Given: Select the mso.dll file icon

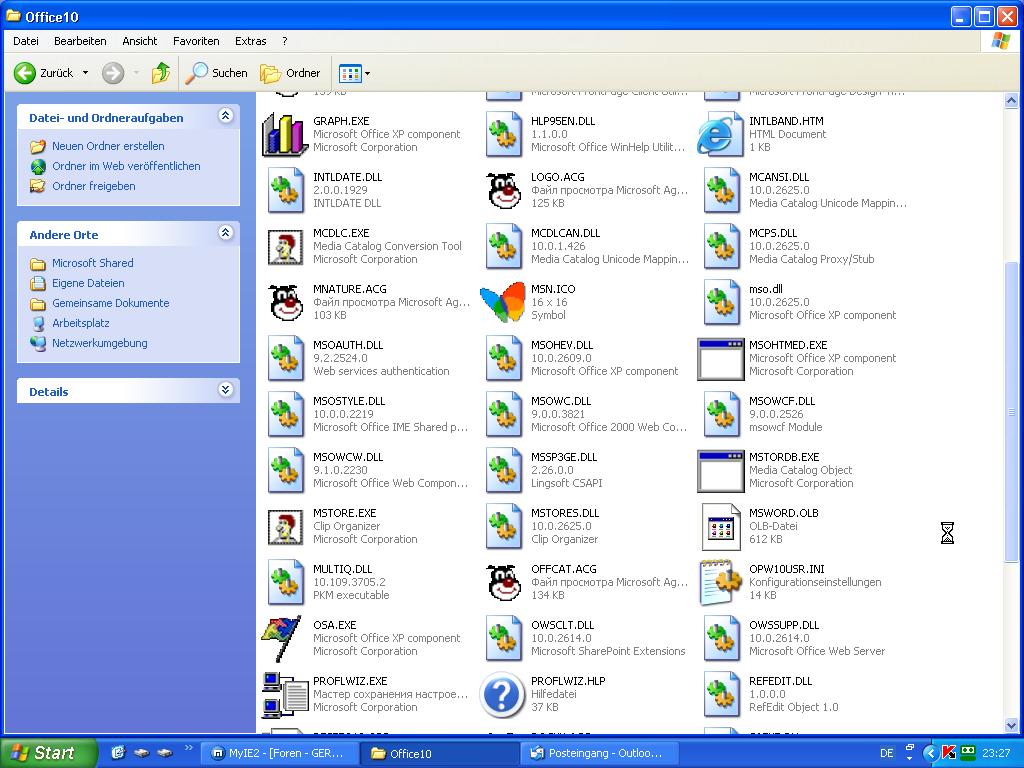Looking at the screenshot, I should tap(721, 302).
